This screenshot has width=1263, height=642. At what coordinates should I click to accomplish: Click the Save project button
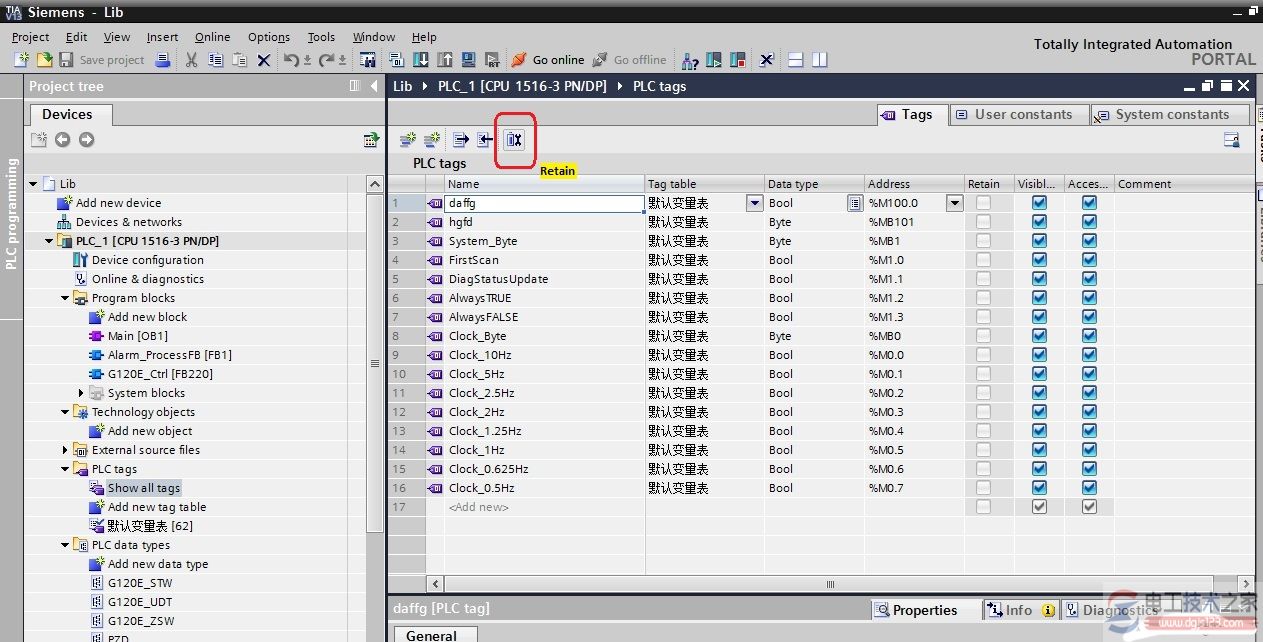pyautogui.click(x=102, y=60)
